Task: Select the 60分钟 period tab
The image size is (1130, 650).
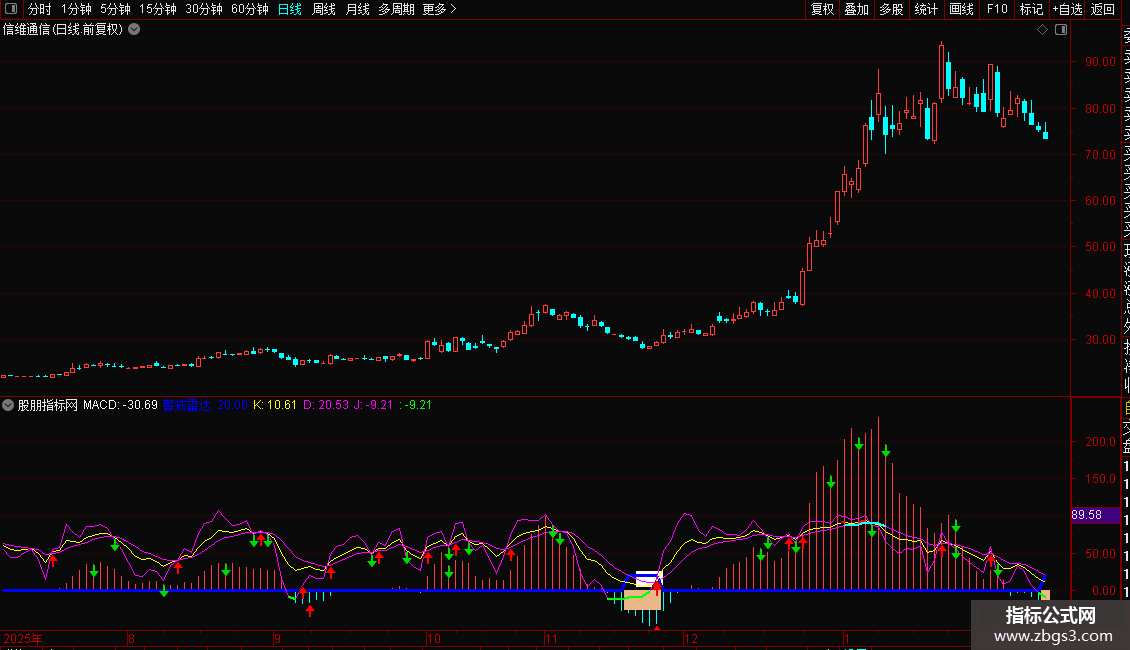Action: click(249, 9)
